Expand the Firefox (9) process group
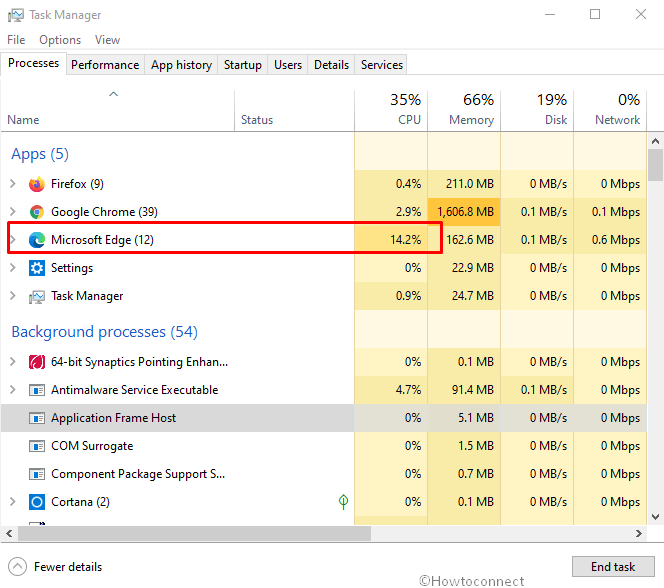The width and height of the screenshot is (664, 588). click(x=13, y=184)
